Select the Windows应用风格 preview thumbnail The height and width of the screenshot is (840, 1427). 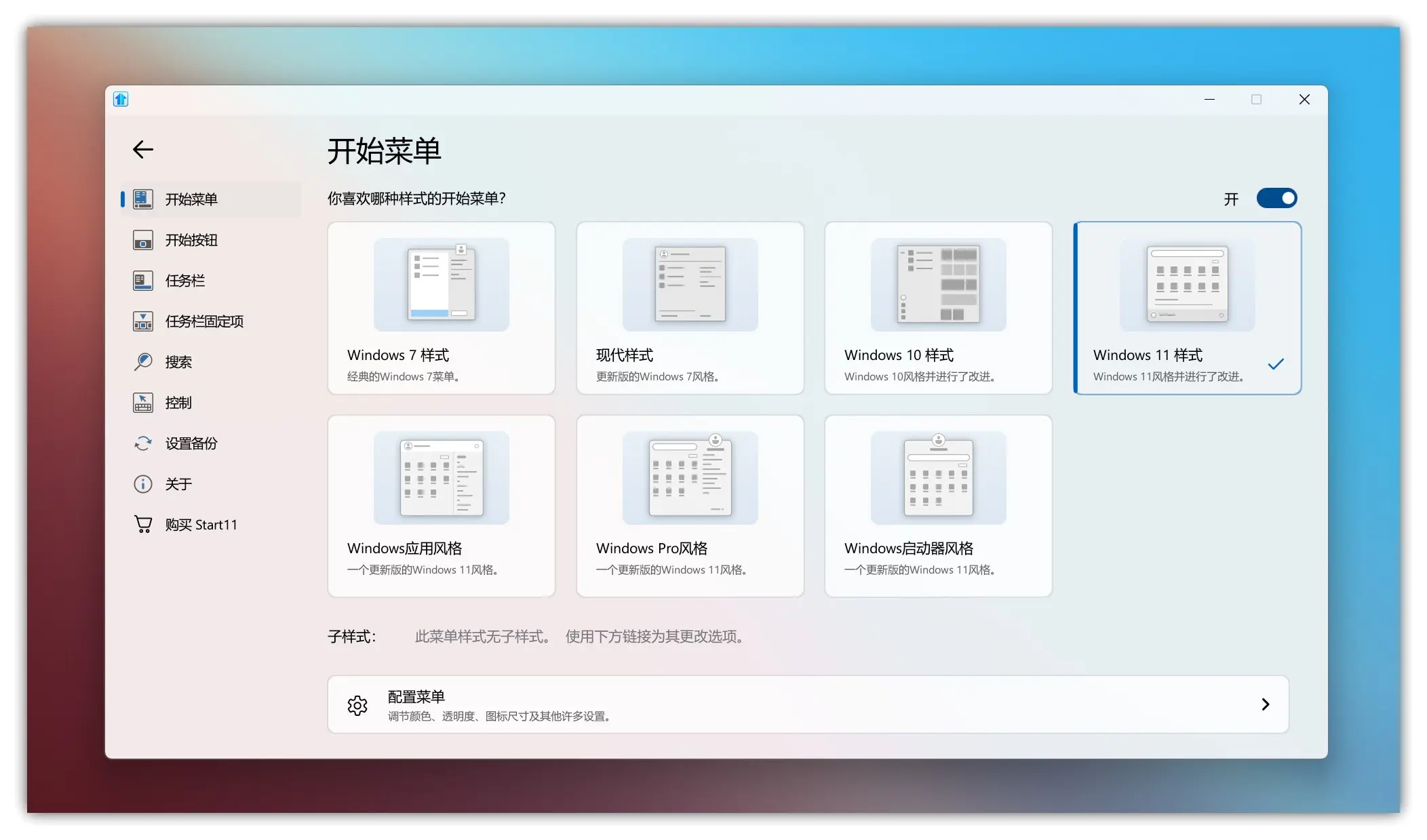click(442, 477)
